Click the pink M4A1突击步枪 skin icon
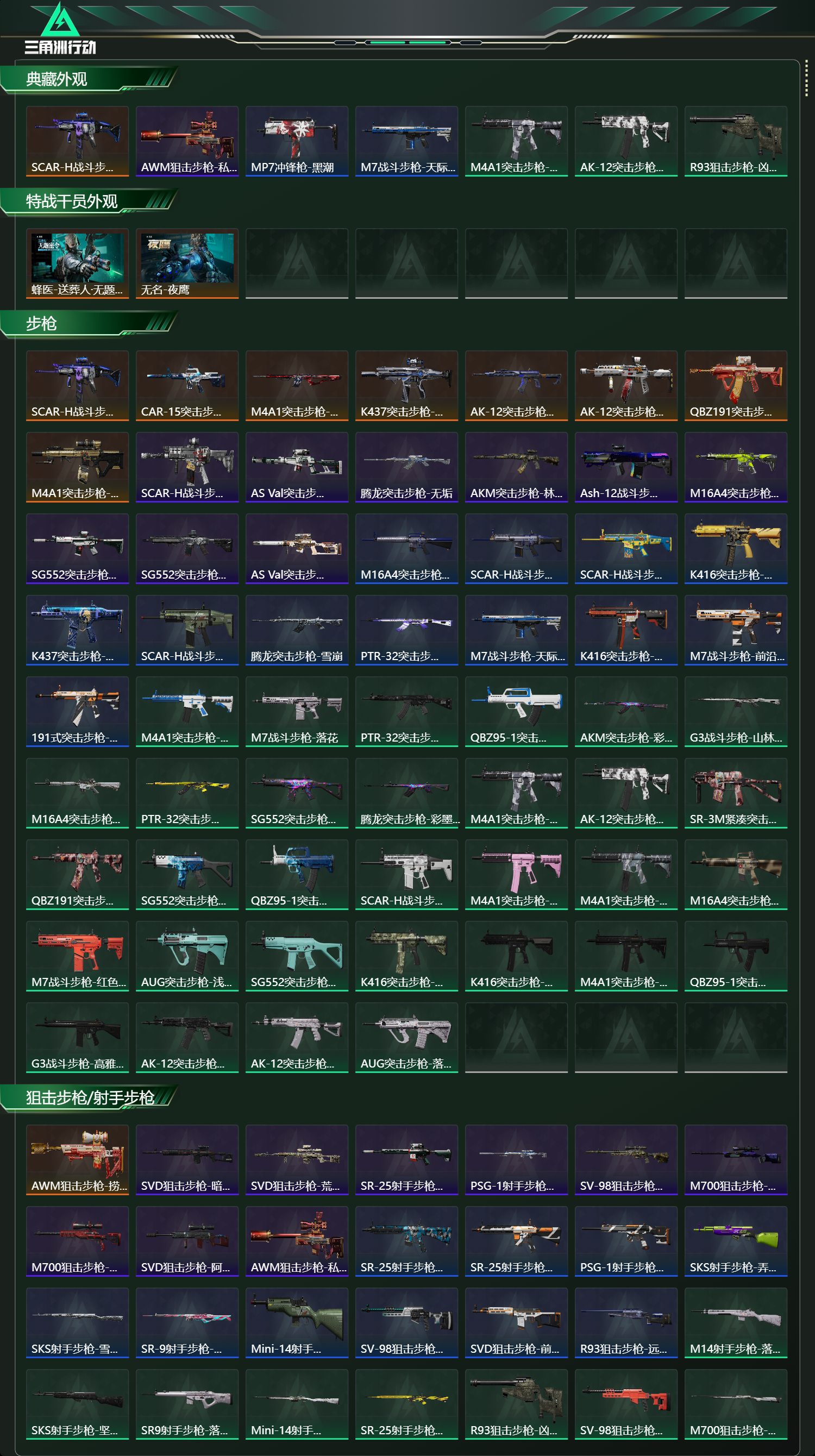The image size is (815, 1456). pyautogui.click(x=516, y=874)
